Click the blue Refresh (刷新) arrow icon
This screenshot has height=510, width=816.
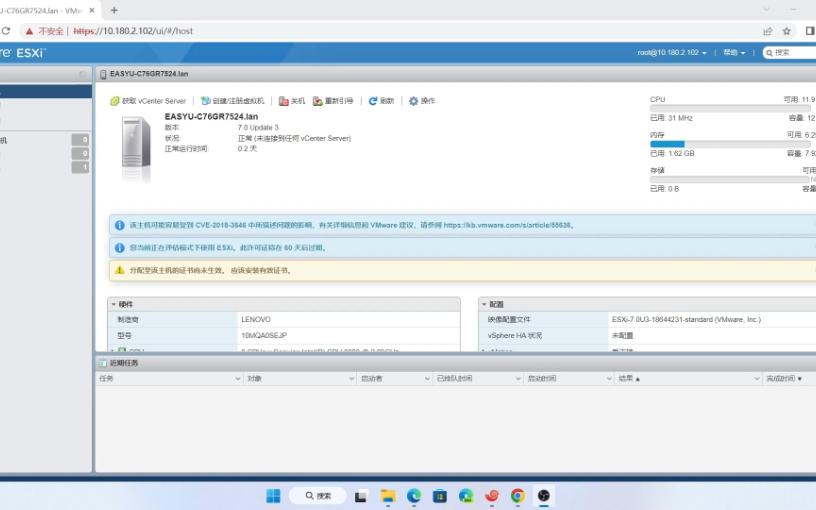pos(373,101)
